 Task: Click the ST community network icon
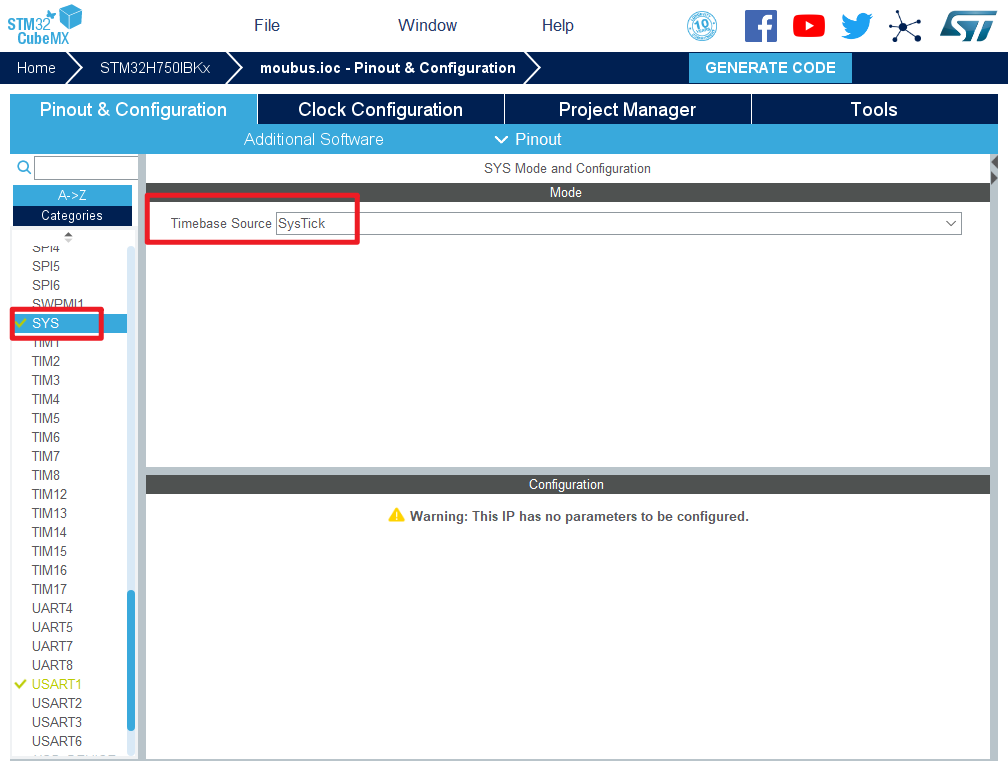click(905, 26)
